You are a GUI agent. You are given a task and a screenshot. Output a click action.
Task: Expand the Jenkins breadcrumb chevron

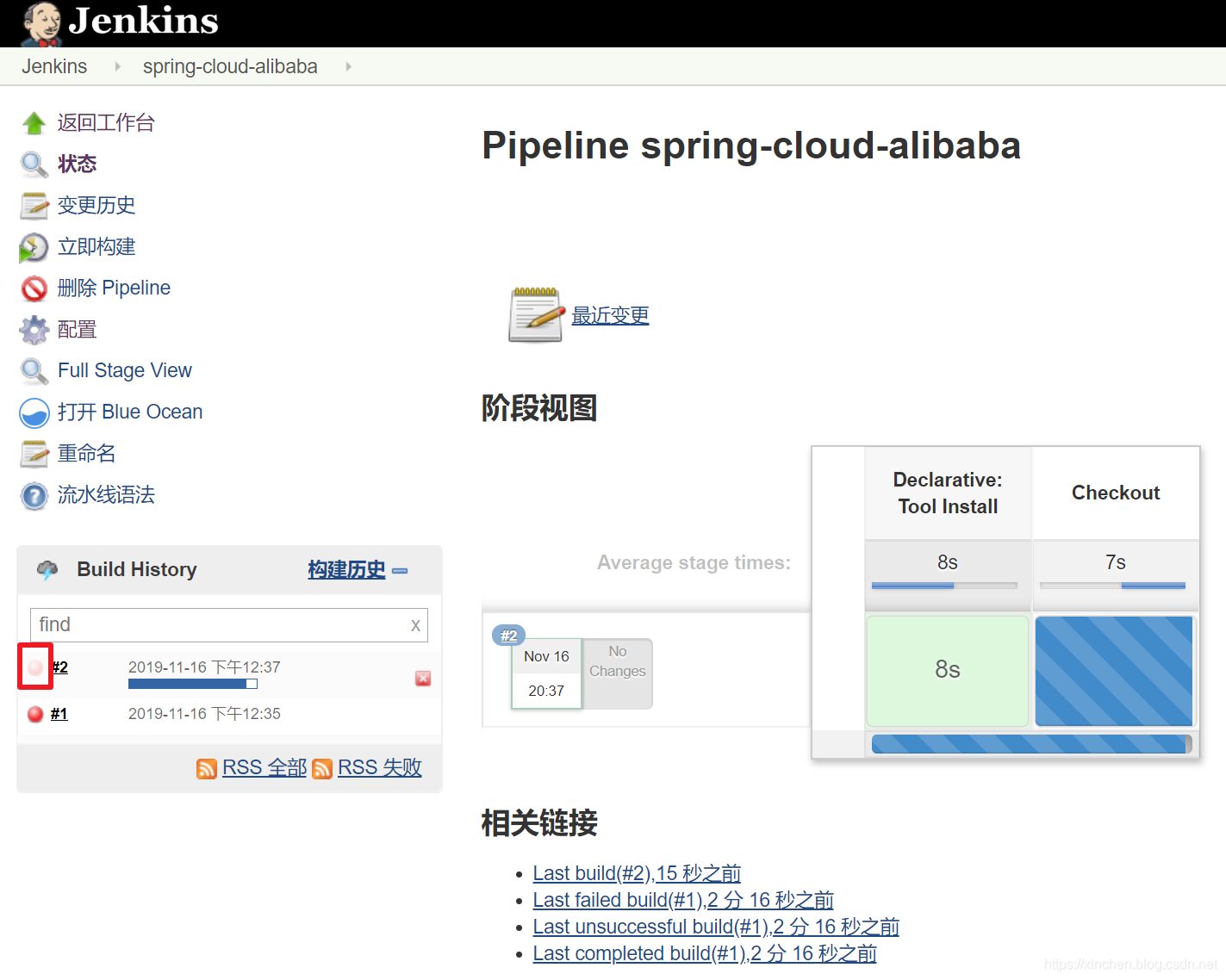pos(116,66)
